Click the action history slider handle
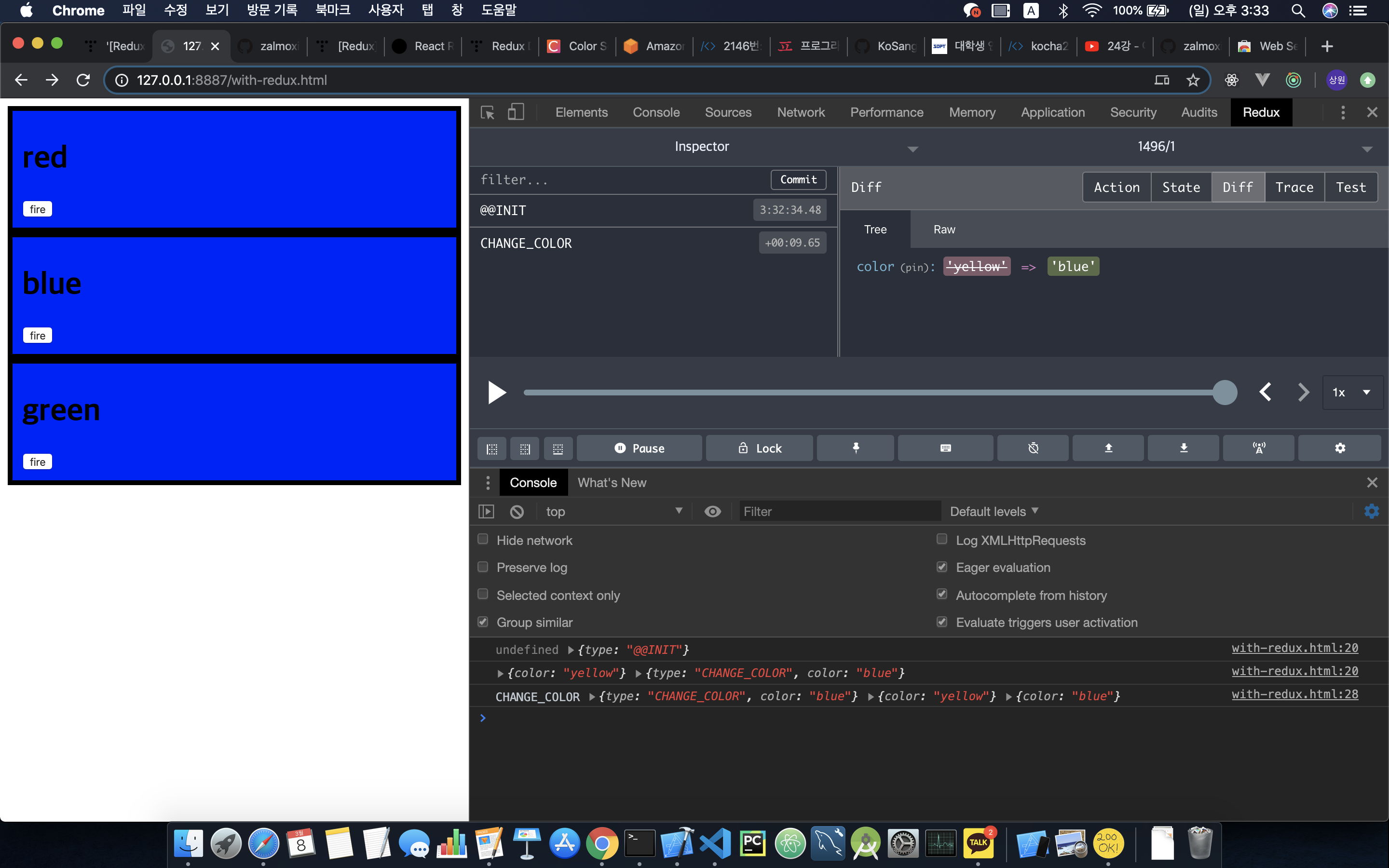This screenshot has height=868, width=1389. pyautogui.click(x=1225, y=393)
